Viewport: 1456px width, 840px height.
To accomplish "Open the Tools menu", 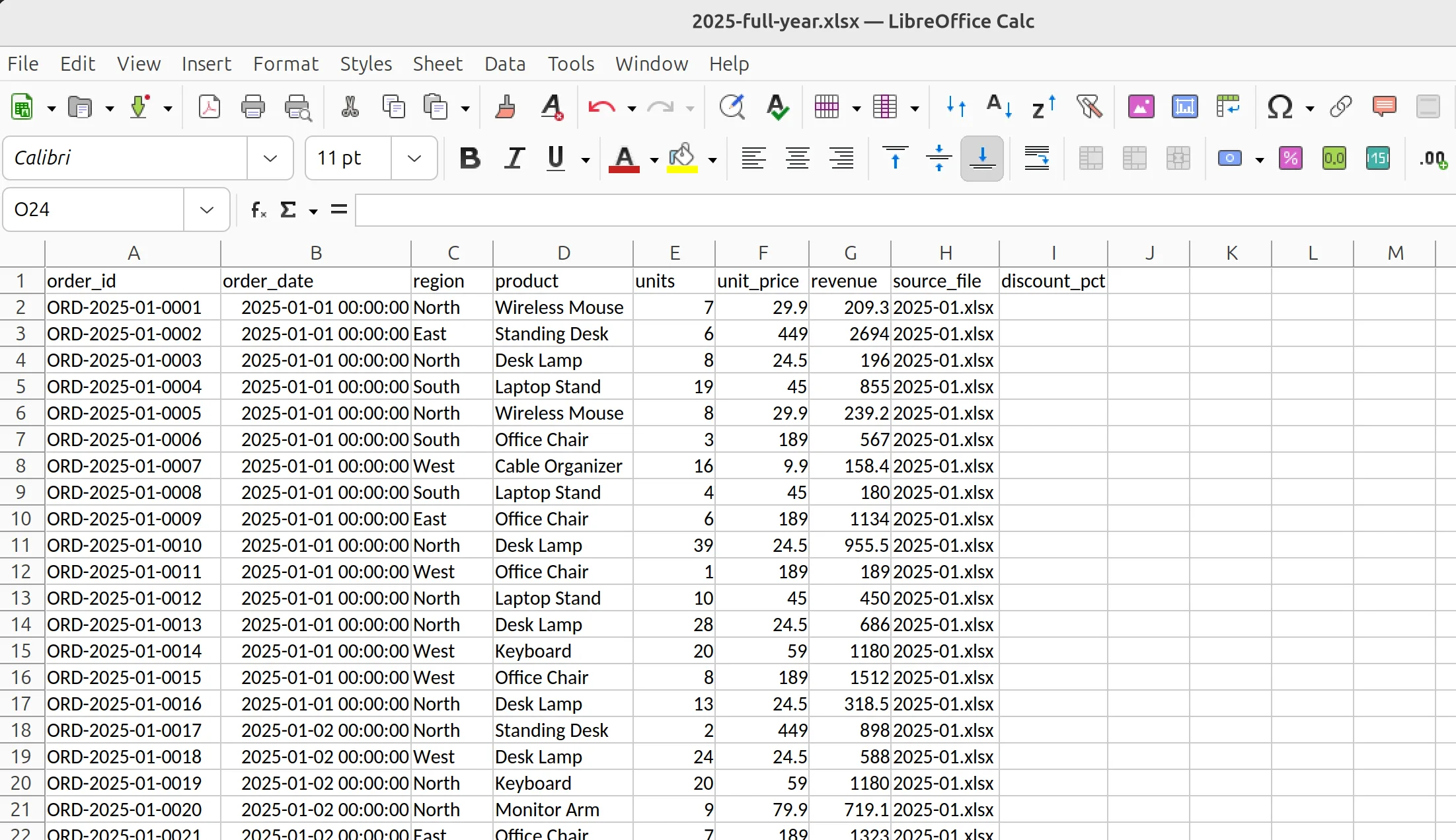I will [571, 63].
